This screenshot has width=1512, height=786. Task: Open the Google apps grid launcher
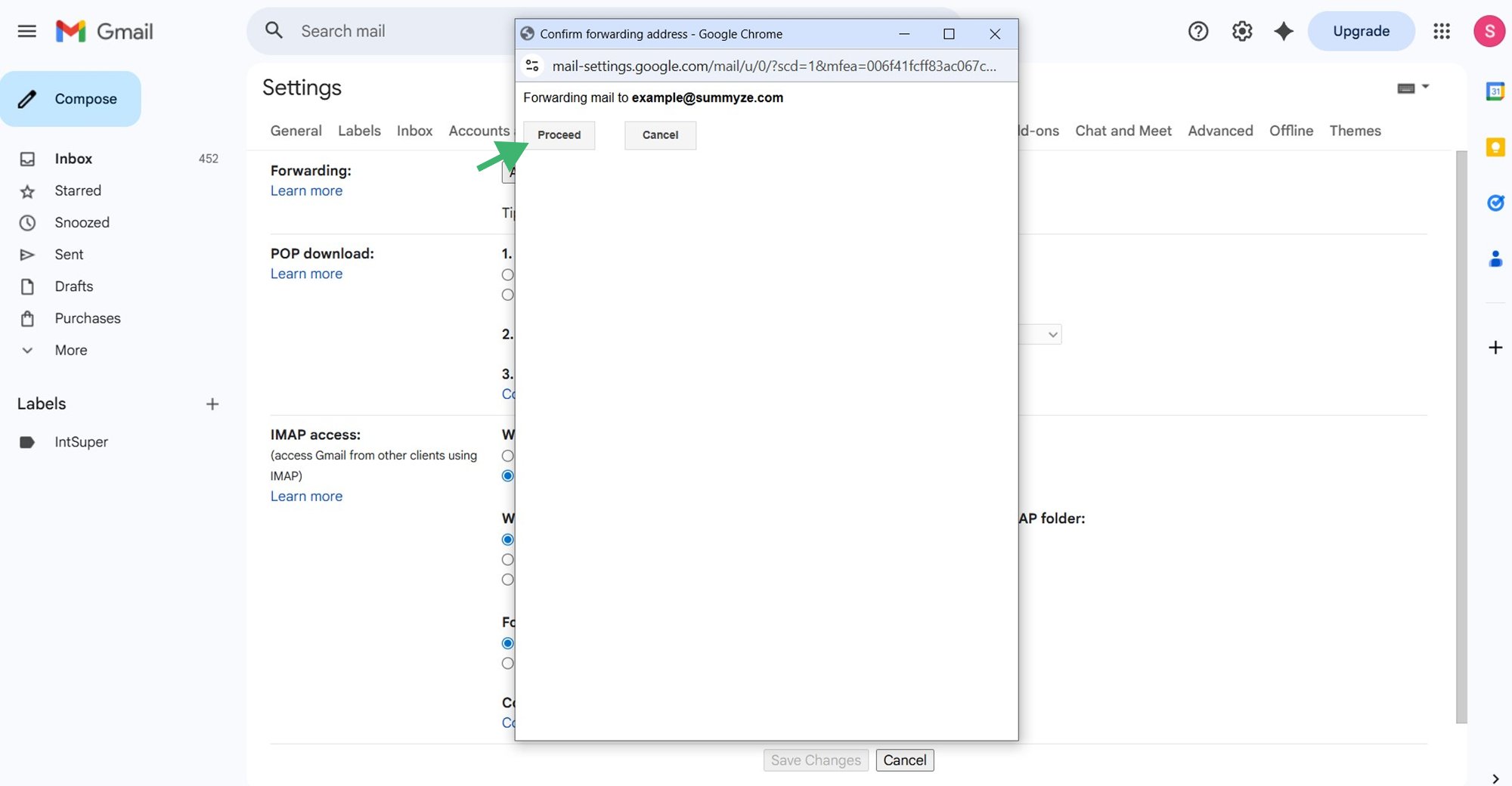click(x=1442, y=31)
